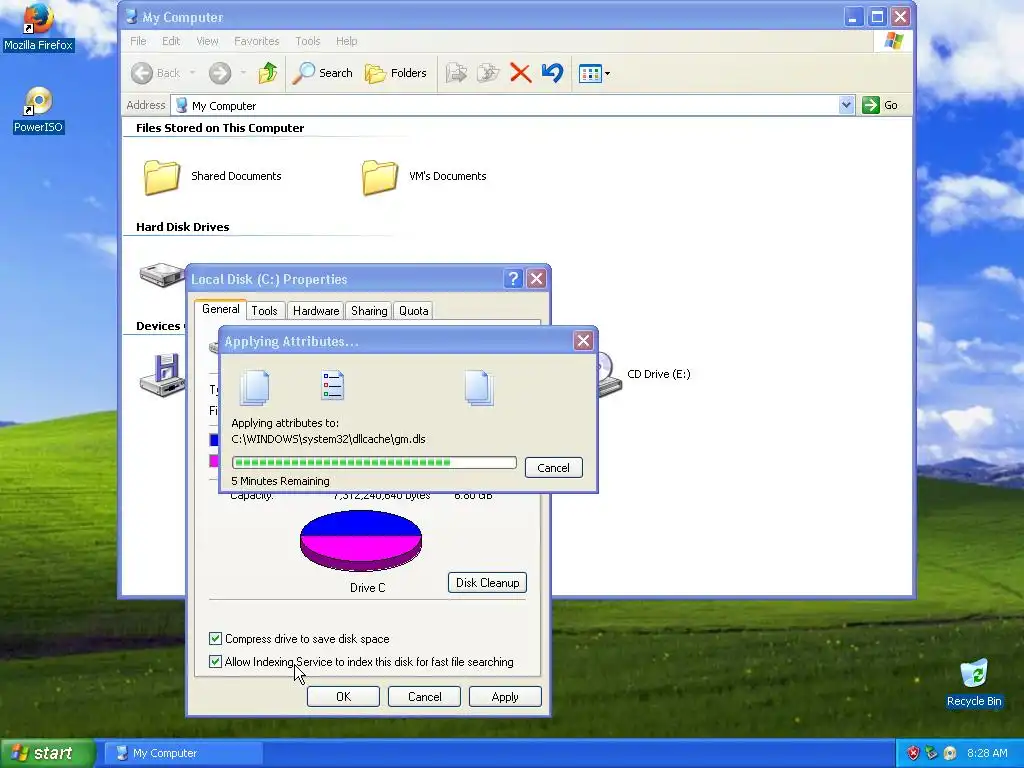Open the Tools menu
Viewport: 1024px width, 768px height.
coord(308,41)
